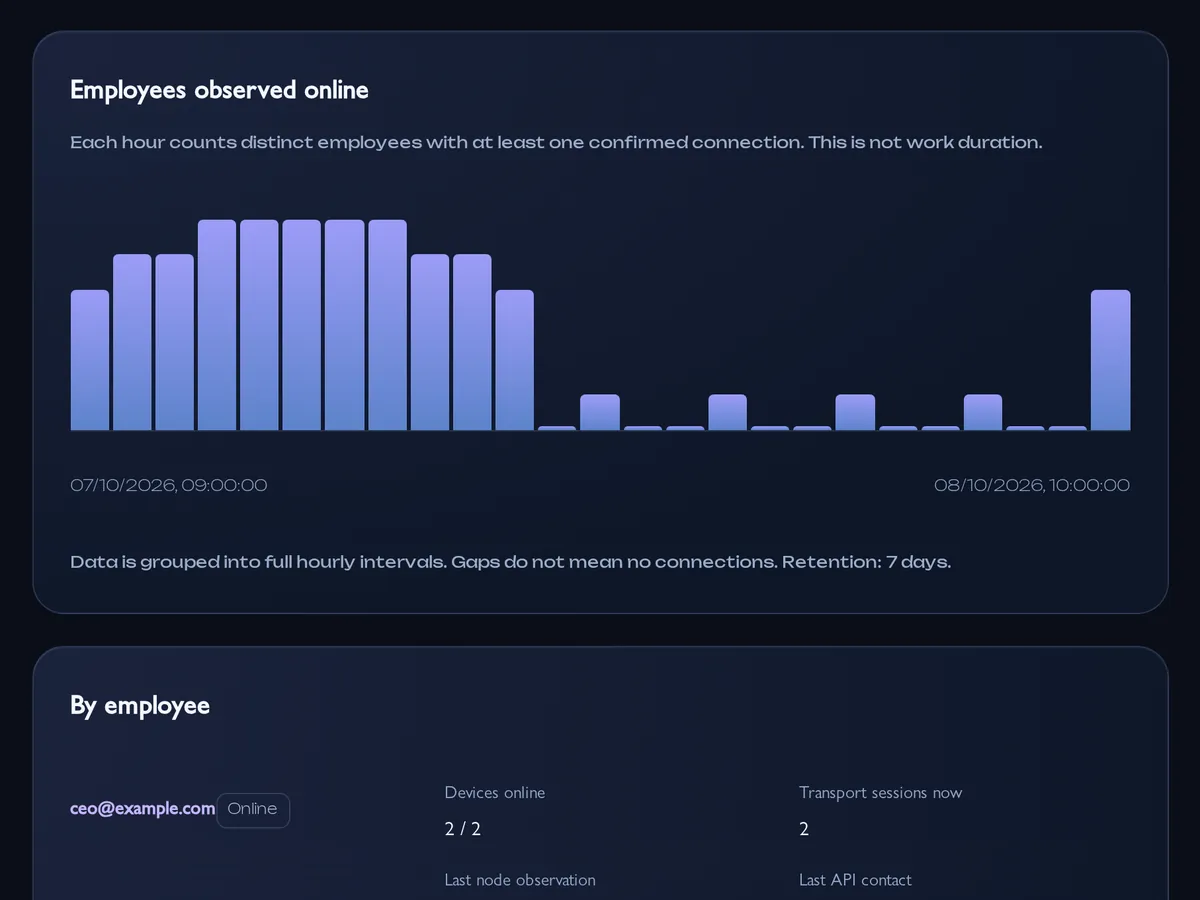Select the "2 / 2" devices value
This screenshot has height=900, width=1200.
click(463, 829)
